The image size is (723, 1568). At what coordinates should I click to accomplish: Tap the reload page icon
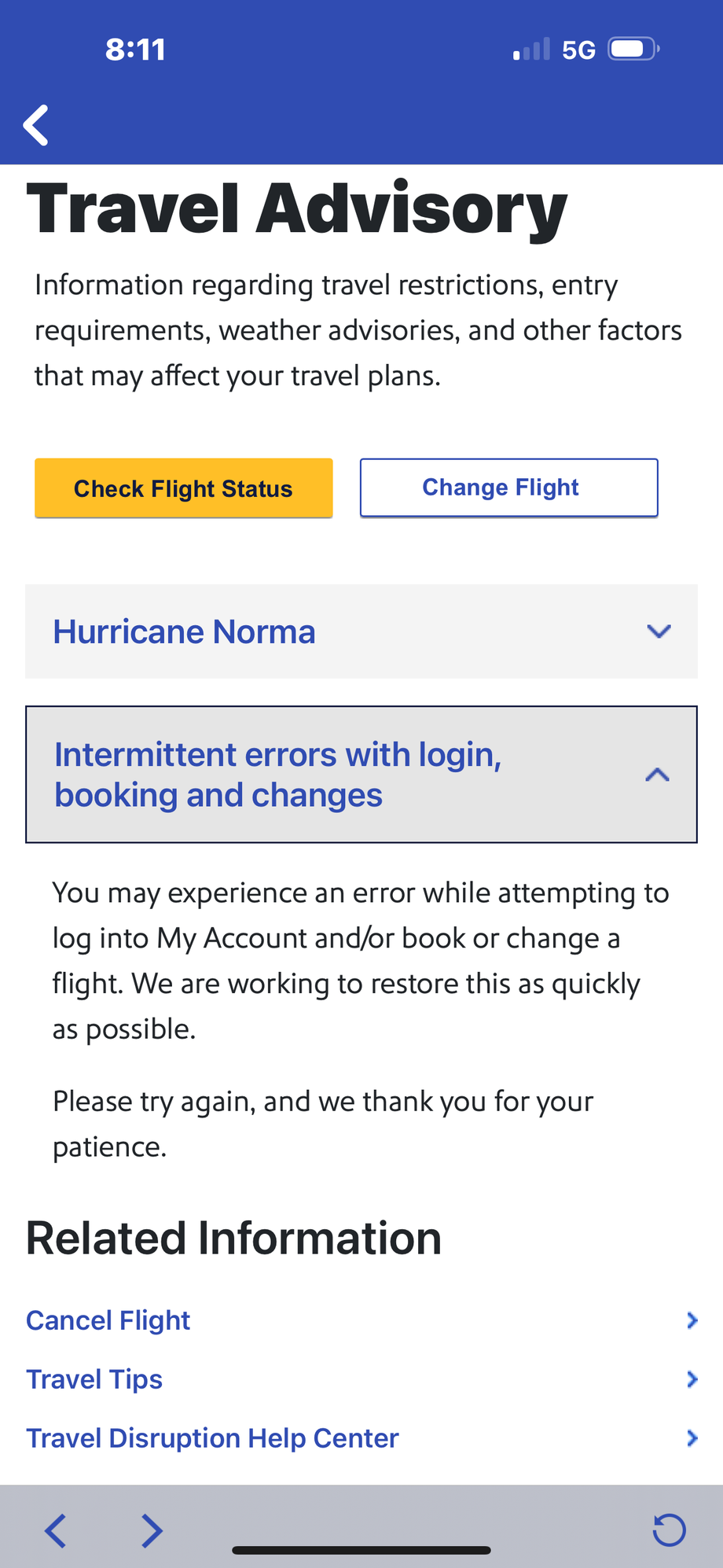pyautogui.click(x=670, y=1530)
